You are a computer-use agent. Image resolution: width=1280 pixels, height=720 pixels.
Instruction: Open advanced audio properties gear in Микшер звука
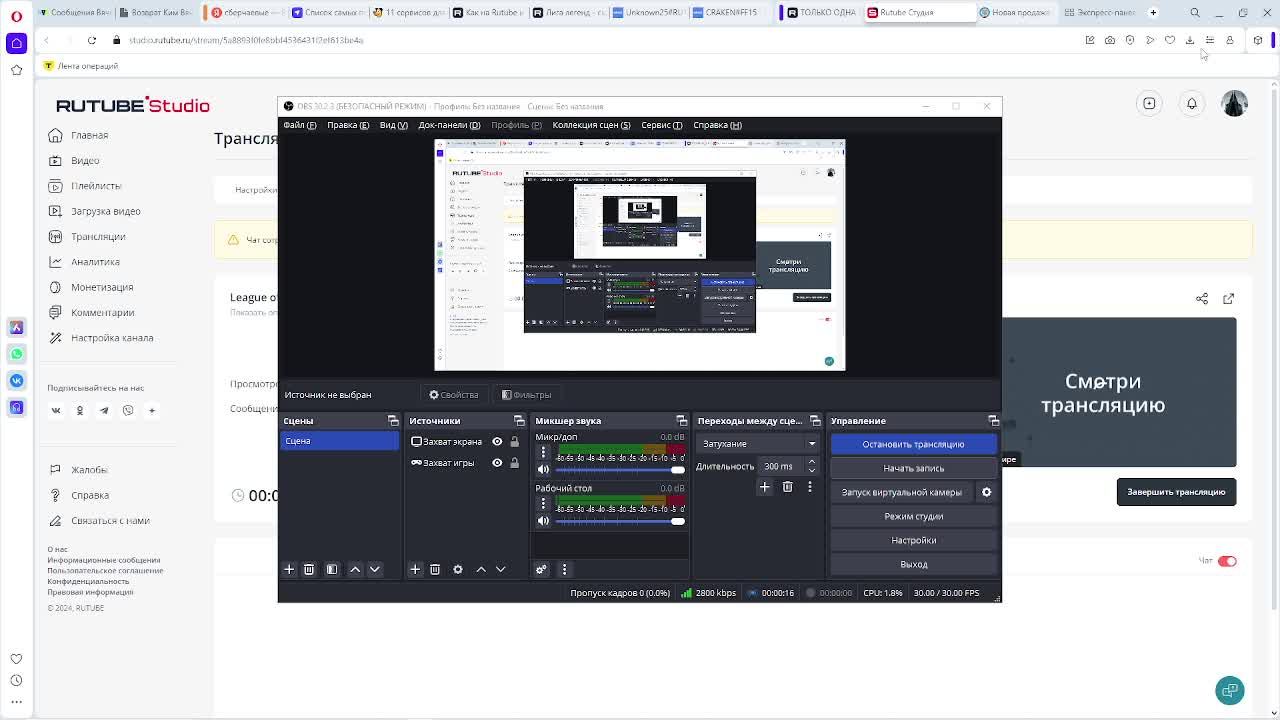(541, 569)
